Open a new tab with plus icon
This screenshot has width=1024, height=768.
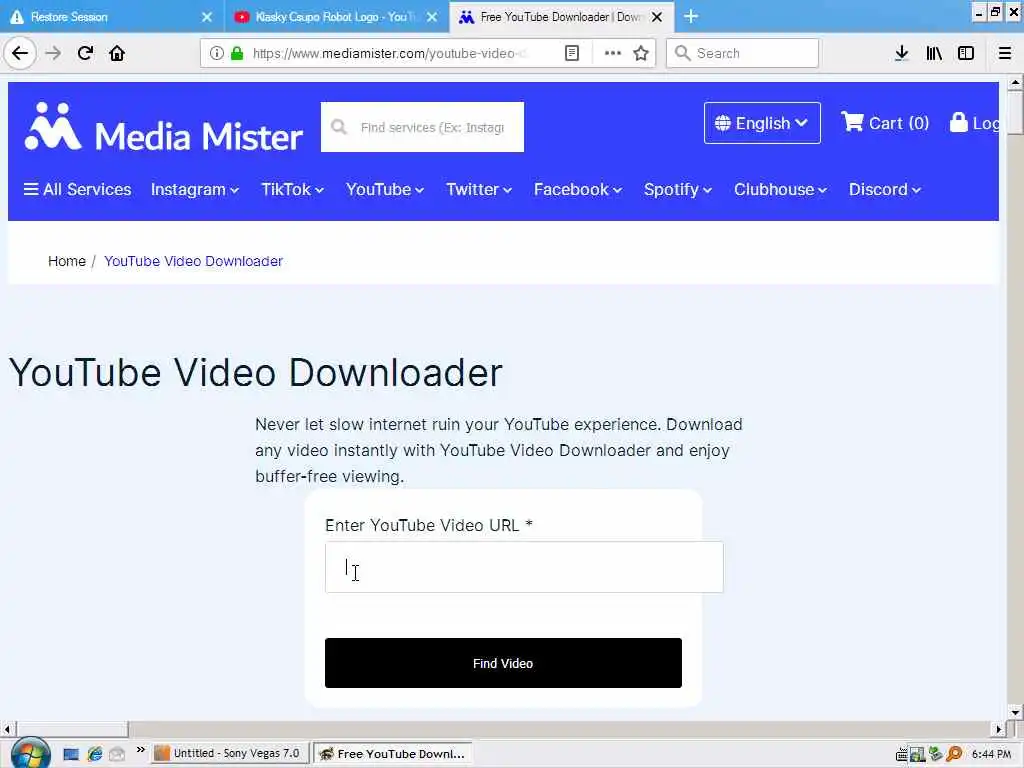[691, 16]
